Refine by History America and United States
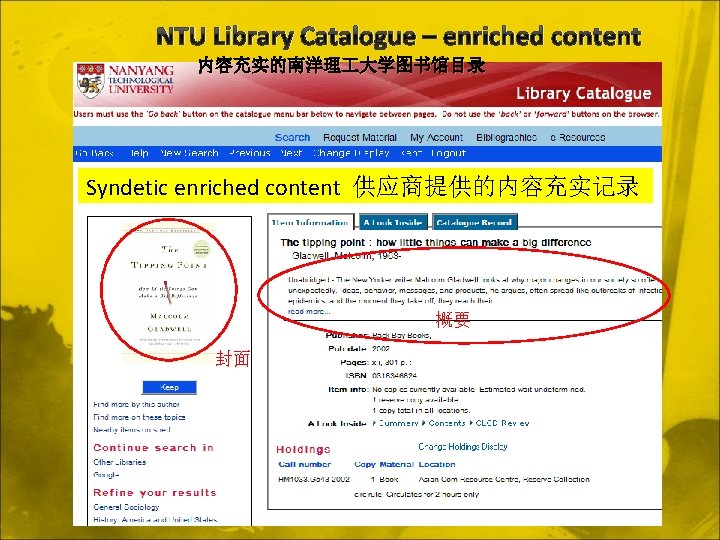 click(x=155, y=520)
